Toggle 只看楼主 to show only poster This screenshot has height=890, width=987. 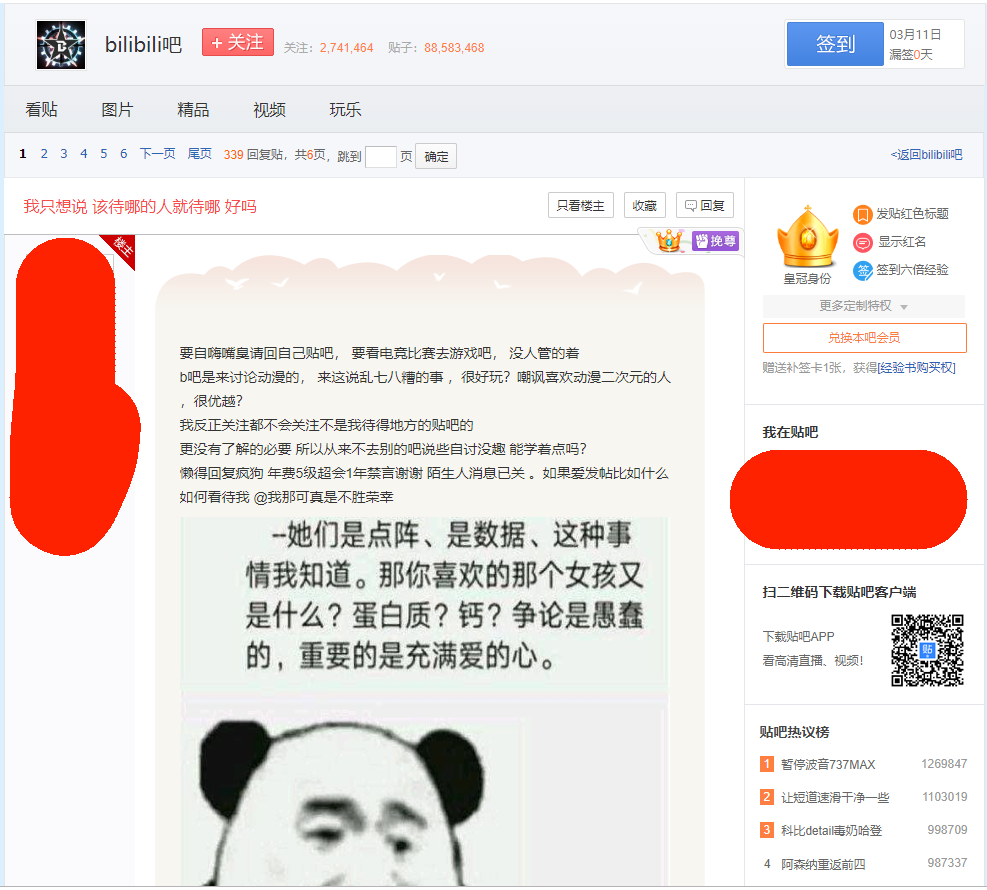coord(580,206)
